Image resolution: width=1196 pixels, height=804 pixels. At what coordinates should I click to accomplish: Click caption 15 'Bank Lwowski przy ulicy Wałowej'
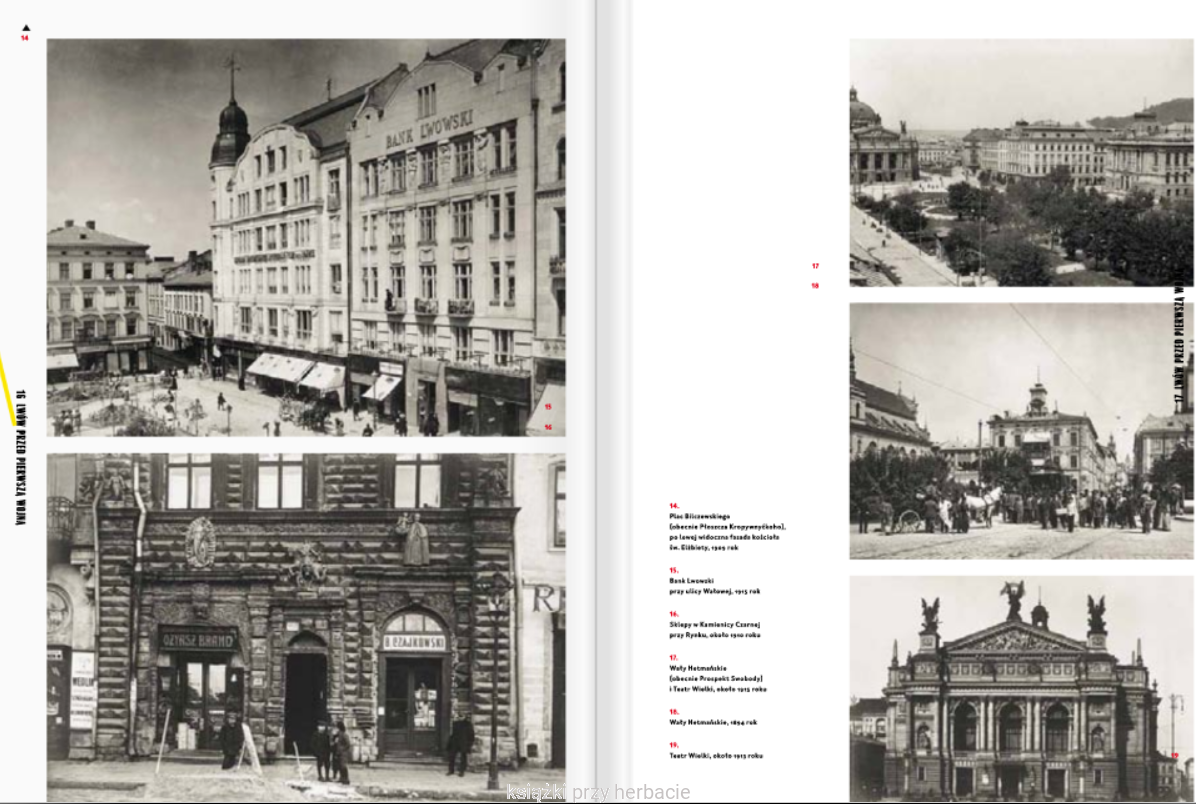point(714,585)
